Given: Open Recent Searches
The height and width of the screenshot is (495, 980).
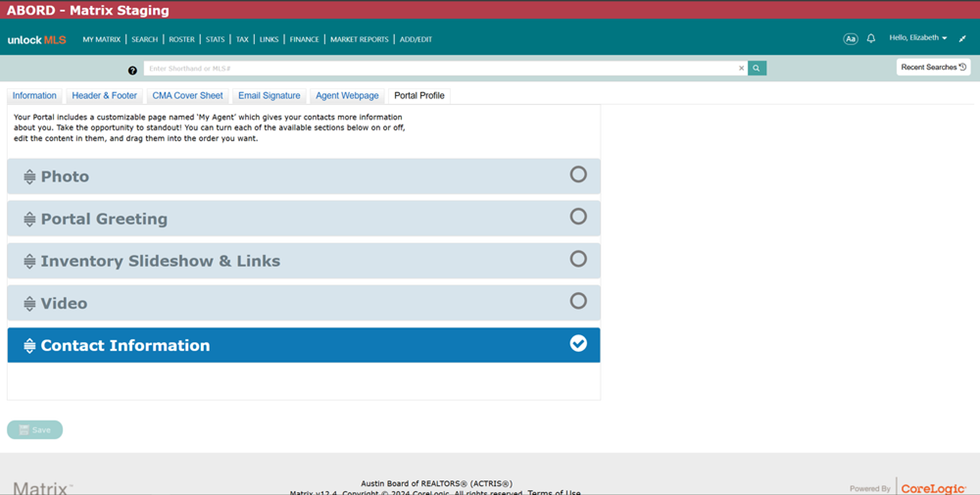Looking at the screenshot, I should 933,67.
